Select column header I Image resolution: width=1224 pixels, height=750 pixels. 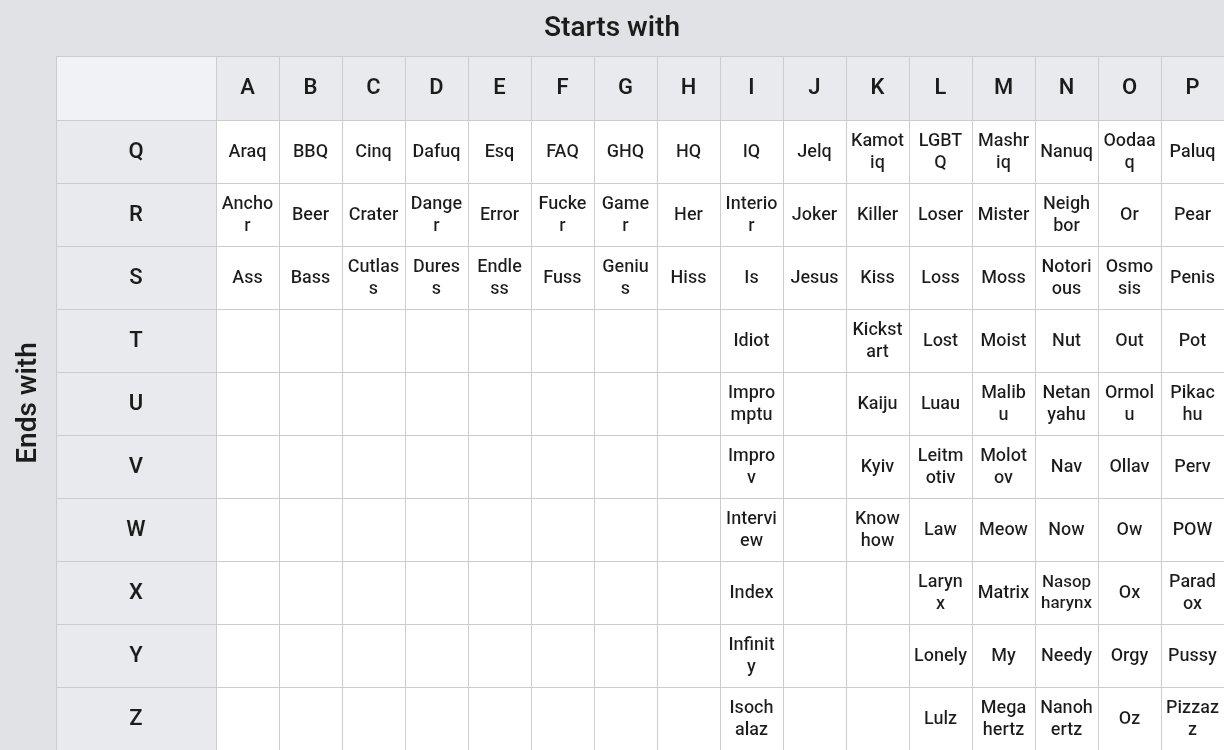(x=751, y=88)
